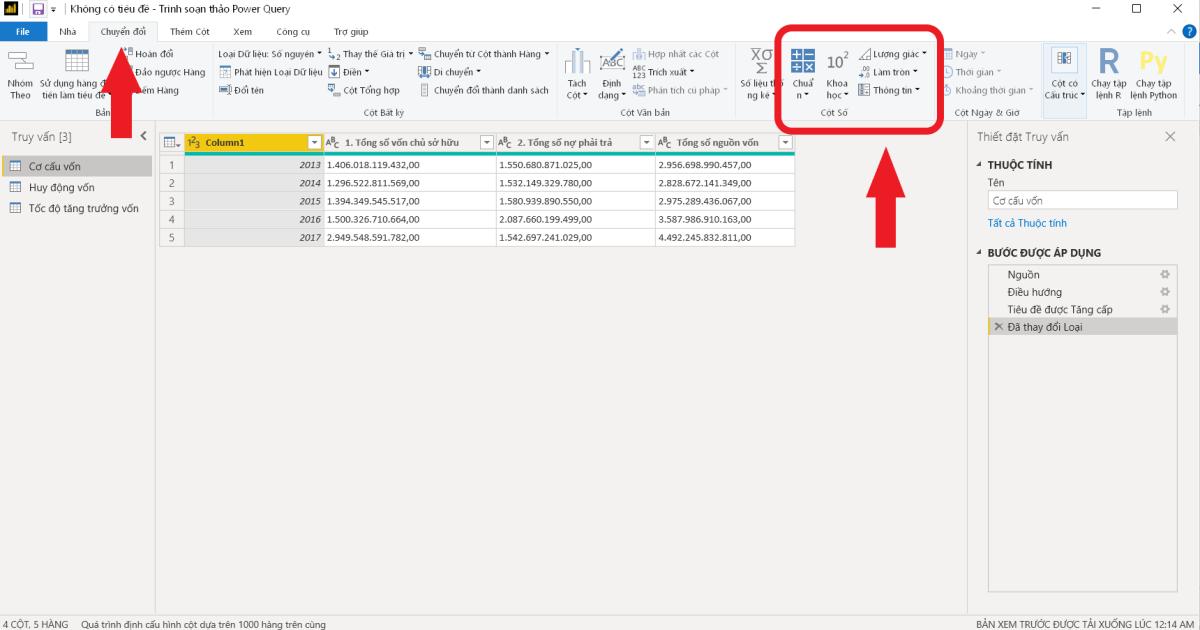Image resolution: width=1200 pixels, height=630 pixels.
Task: Click the Nhóm Theo (Group By) icon
Action: (x=20, y=61)
